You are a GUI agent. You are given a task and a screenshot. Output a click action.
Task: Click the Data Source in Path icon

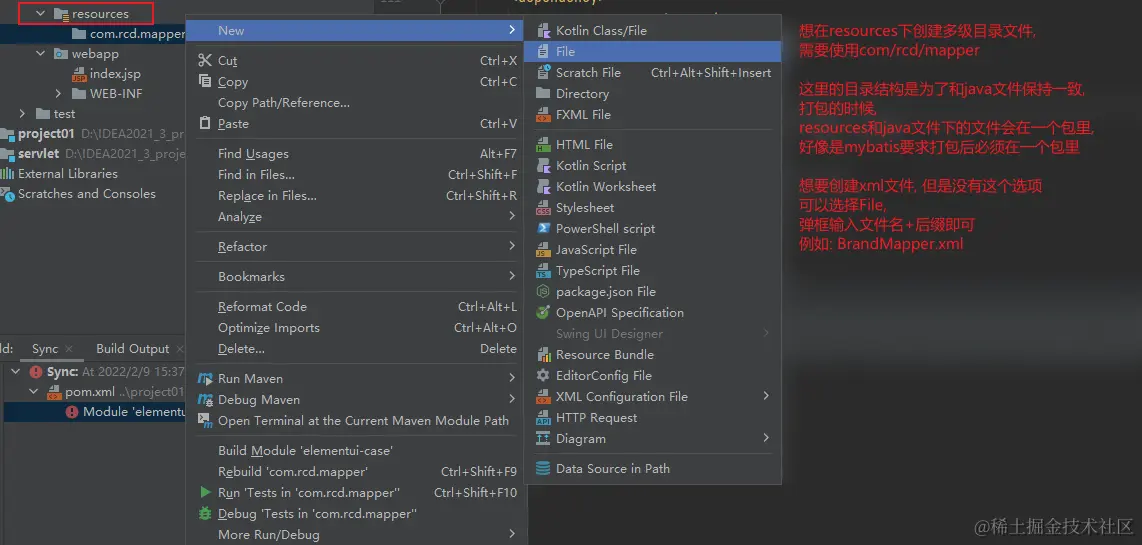tap(543, 468)
